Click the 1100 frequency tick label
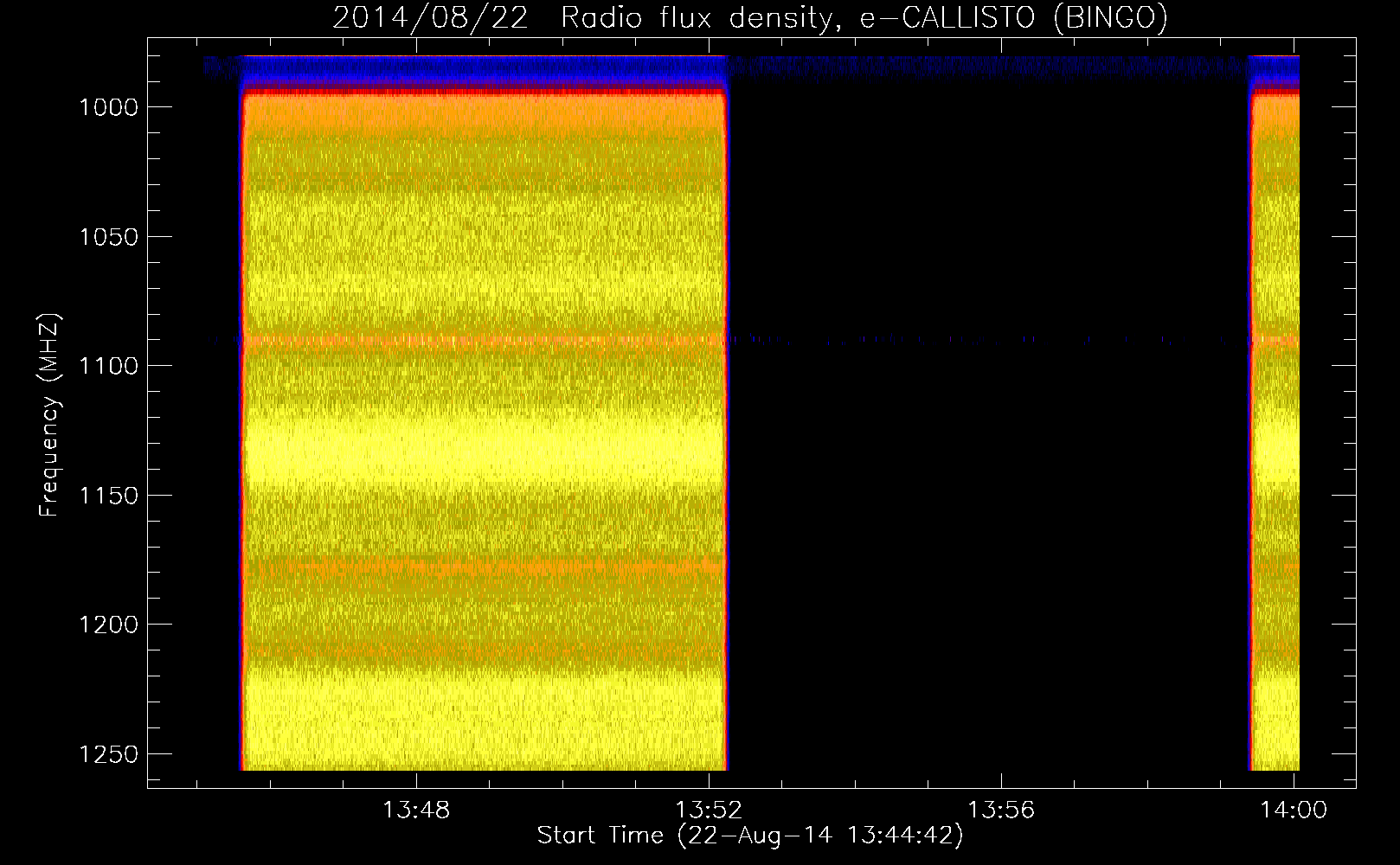 pos(108,366)
